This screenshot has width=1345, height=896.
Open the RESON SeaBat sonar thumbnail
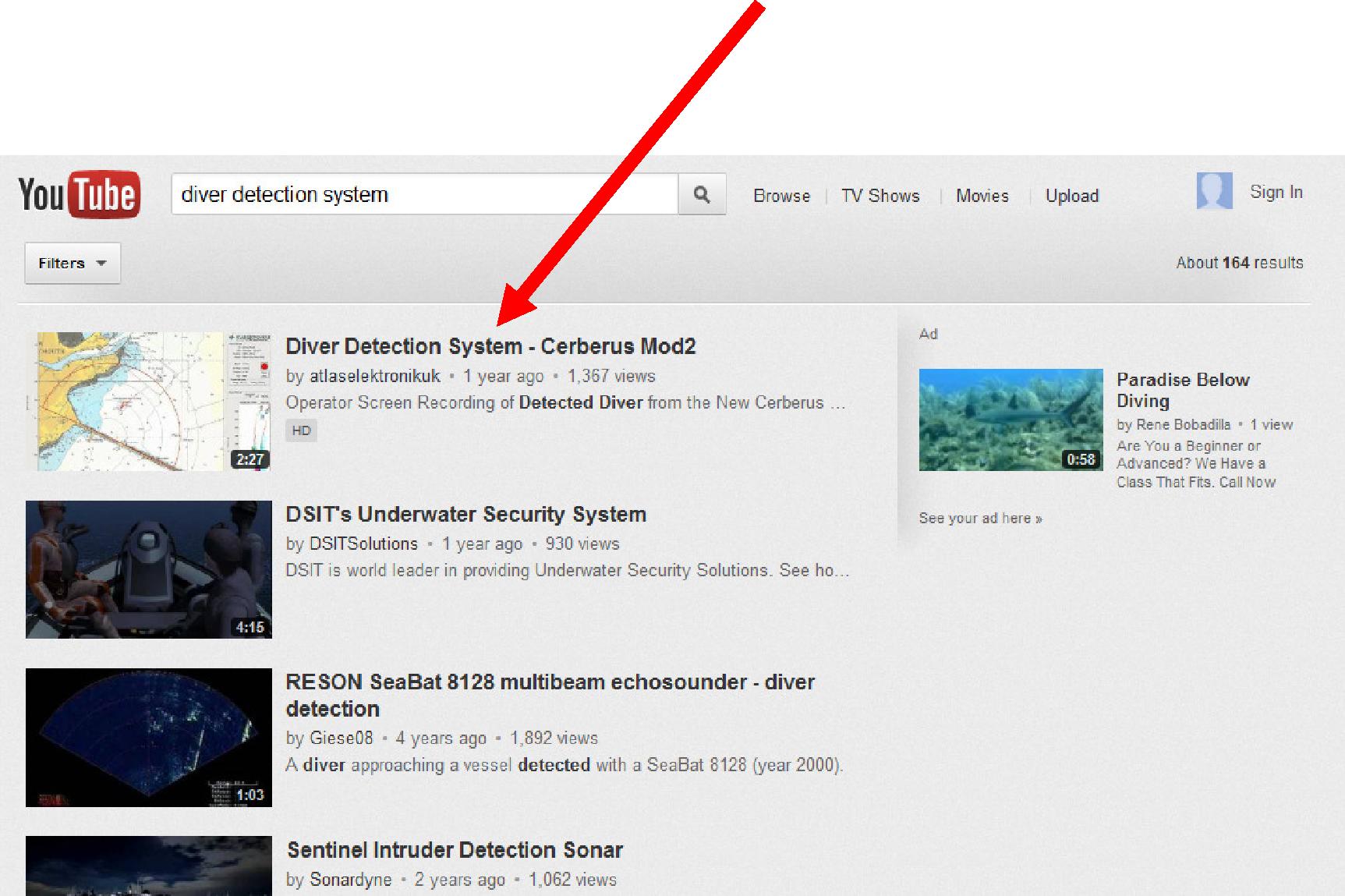[149, 737]
